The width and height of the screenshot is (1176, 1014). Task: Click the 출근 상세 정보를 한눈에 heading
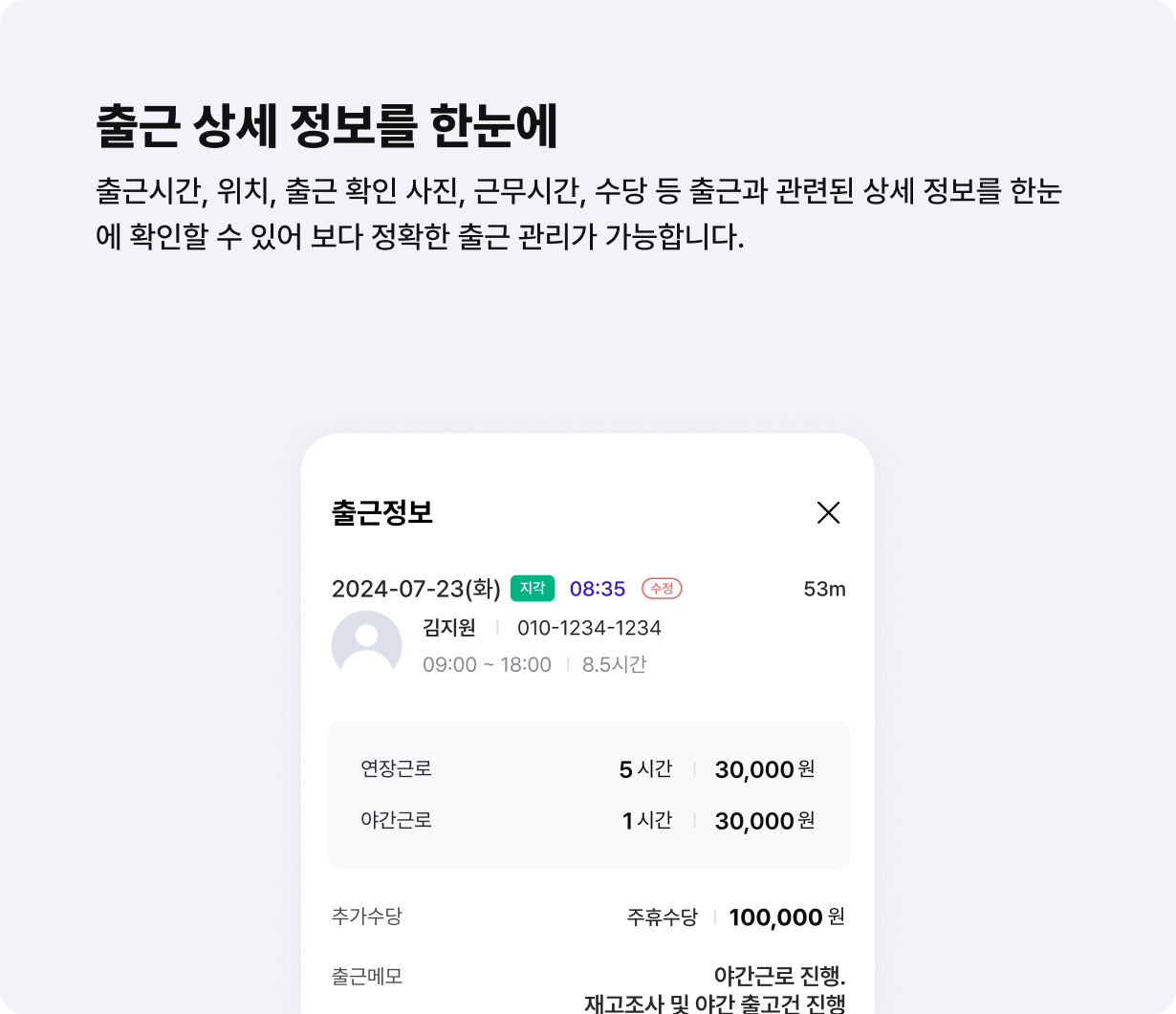pyautogui.click(x=327, y=126)
